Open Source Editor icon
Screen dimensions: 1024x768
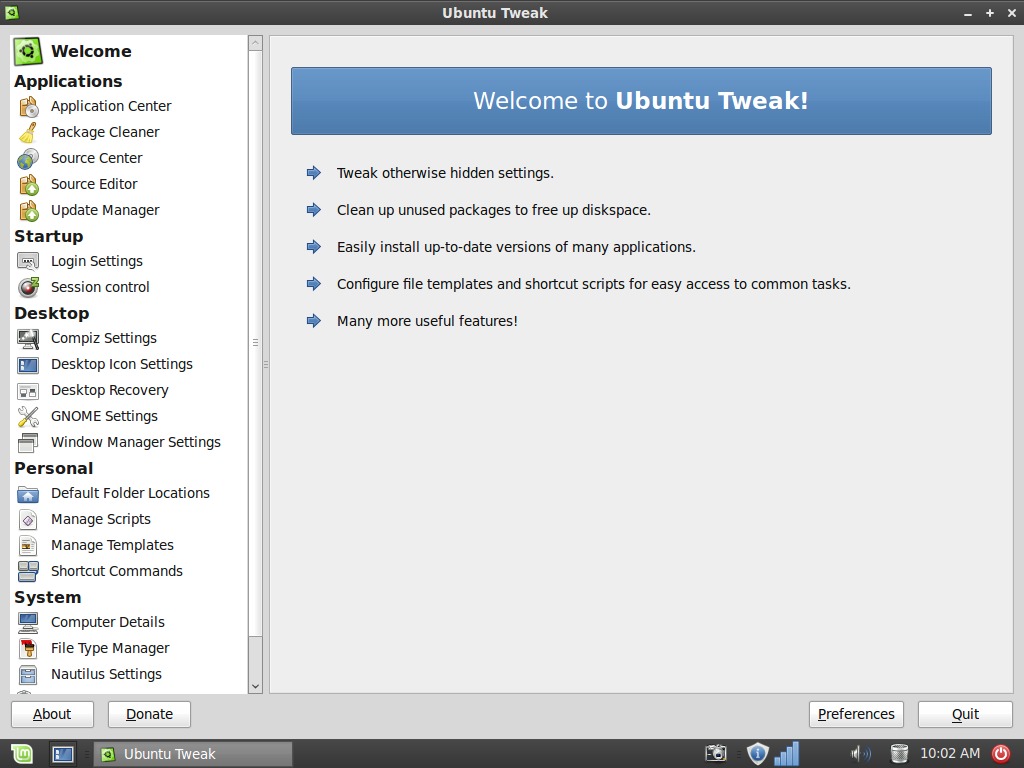(x=28, y=184)
